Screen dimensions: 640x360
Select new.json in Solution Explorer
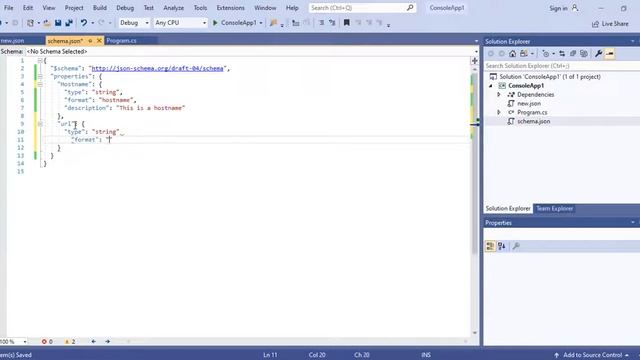click(529, 104)
